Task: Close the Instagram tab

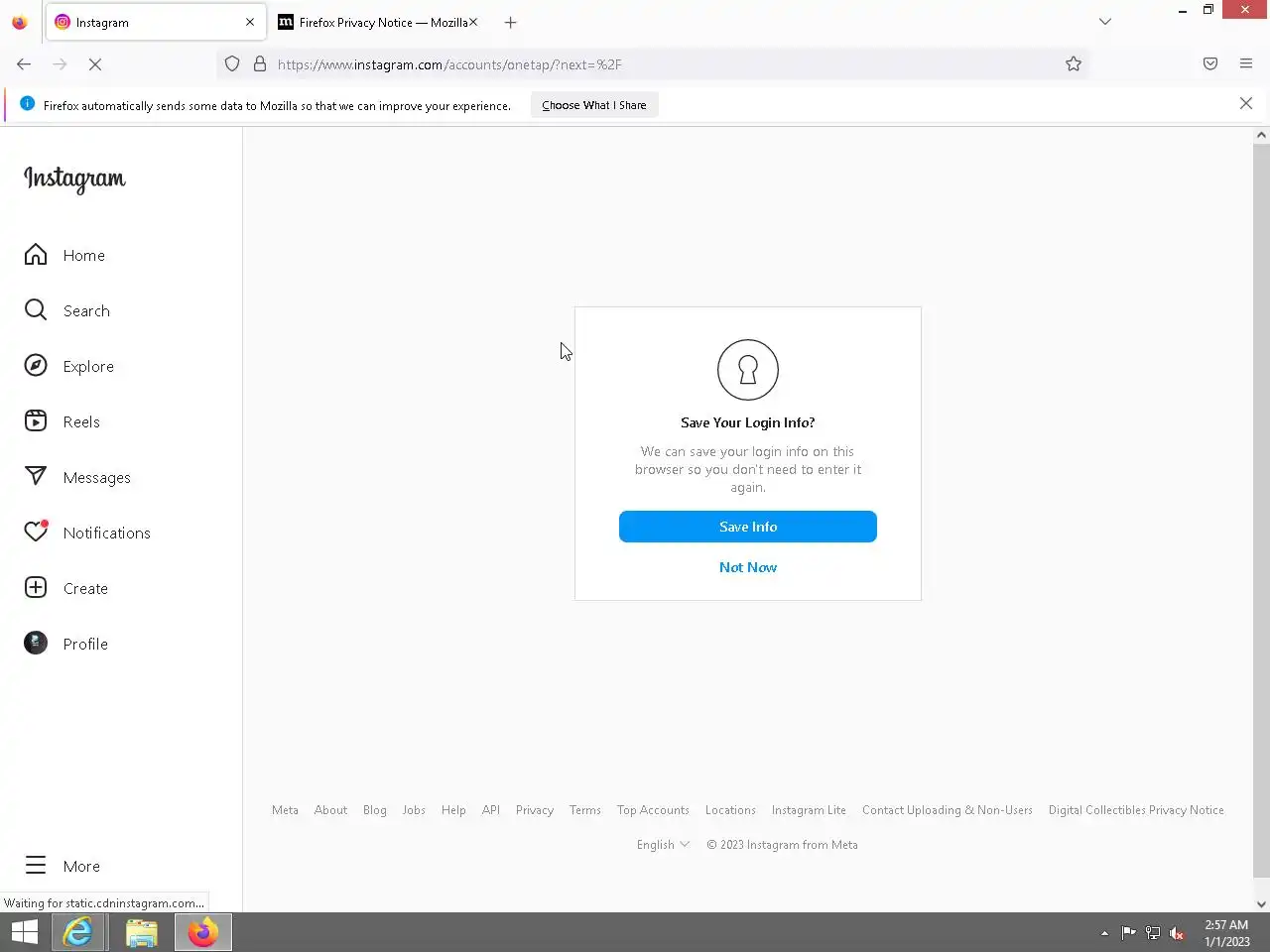Action: 250,22
